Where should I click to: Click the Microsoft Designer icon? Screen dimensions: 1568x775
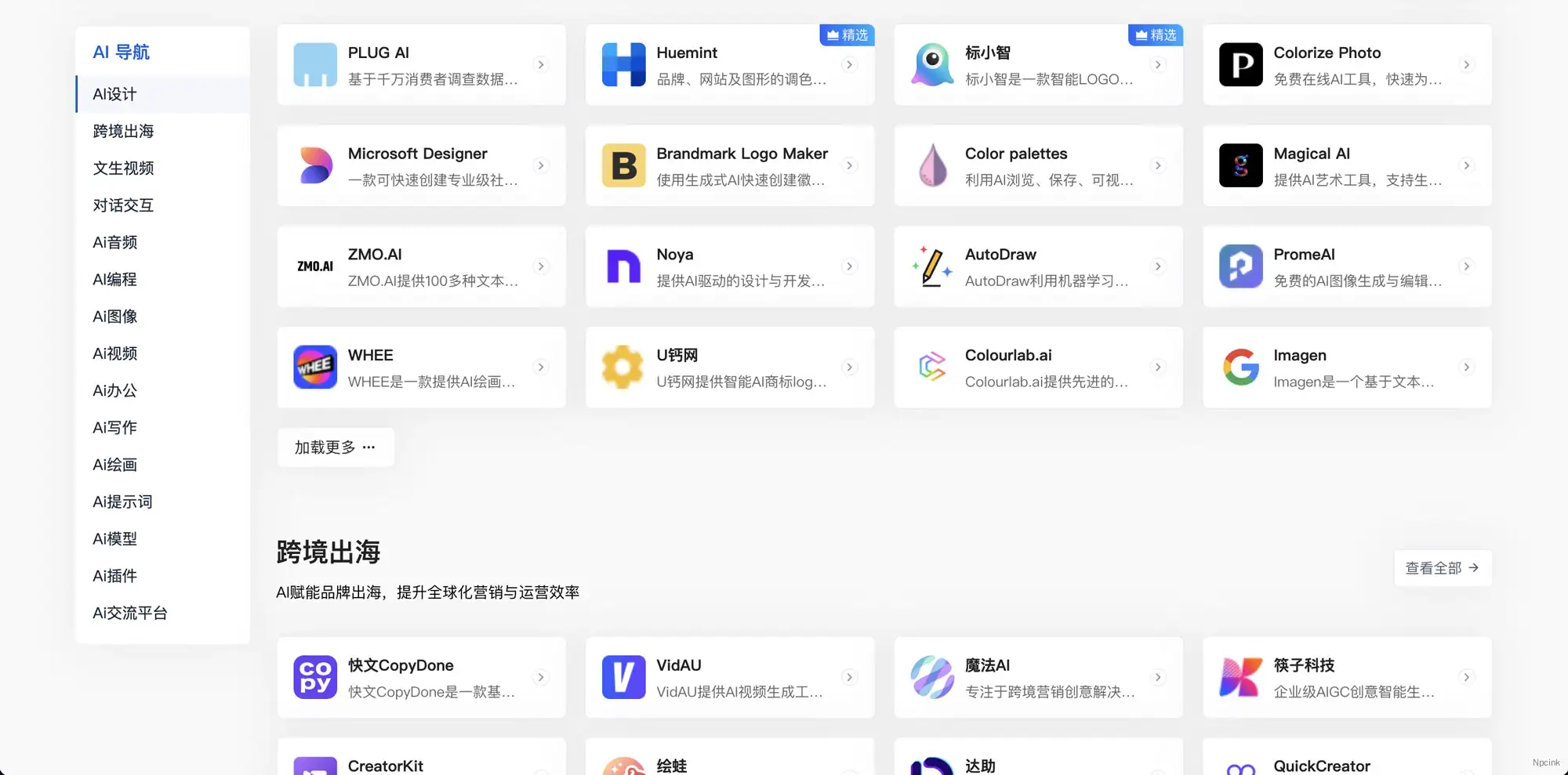tap(314, 165)
